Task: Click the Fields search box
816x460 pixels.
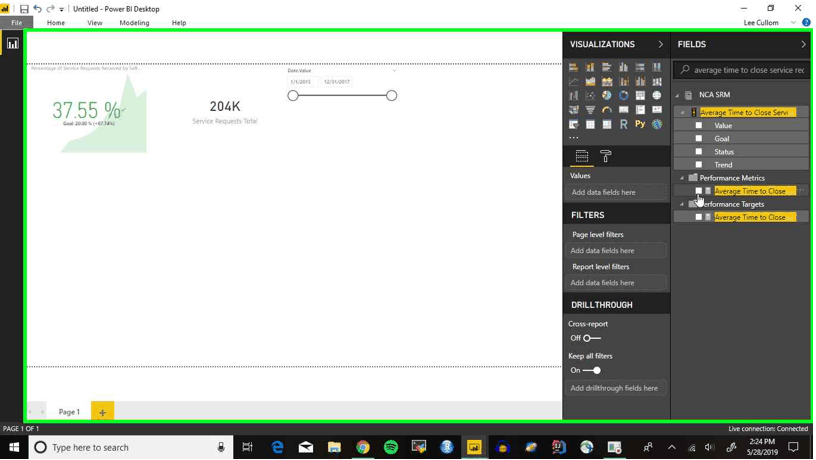Action: [742, 70]
